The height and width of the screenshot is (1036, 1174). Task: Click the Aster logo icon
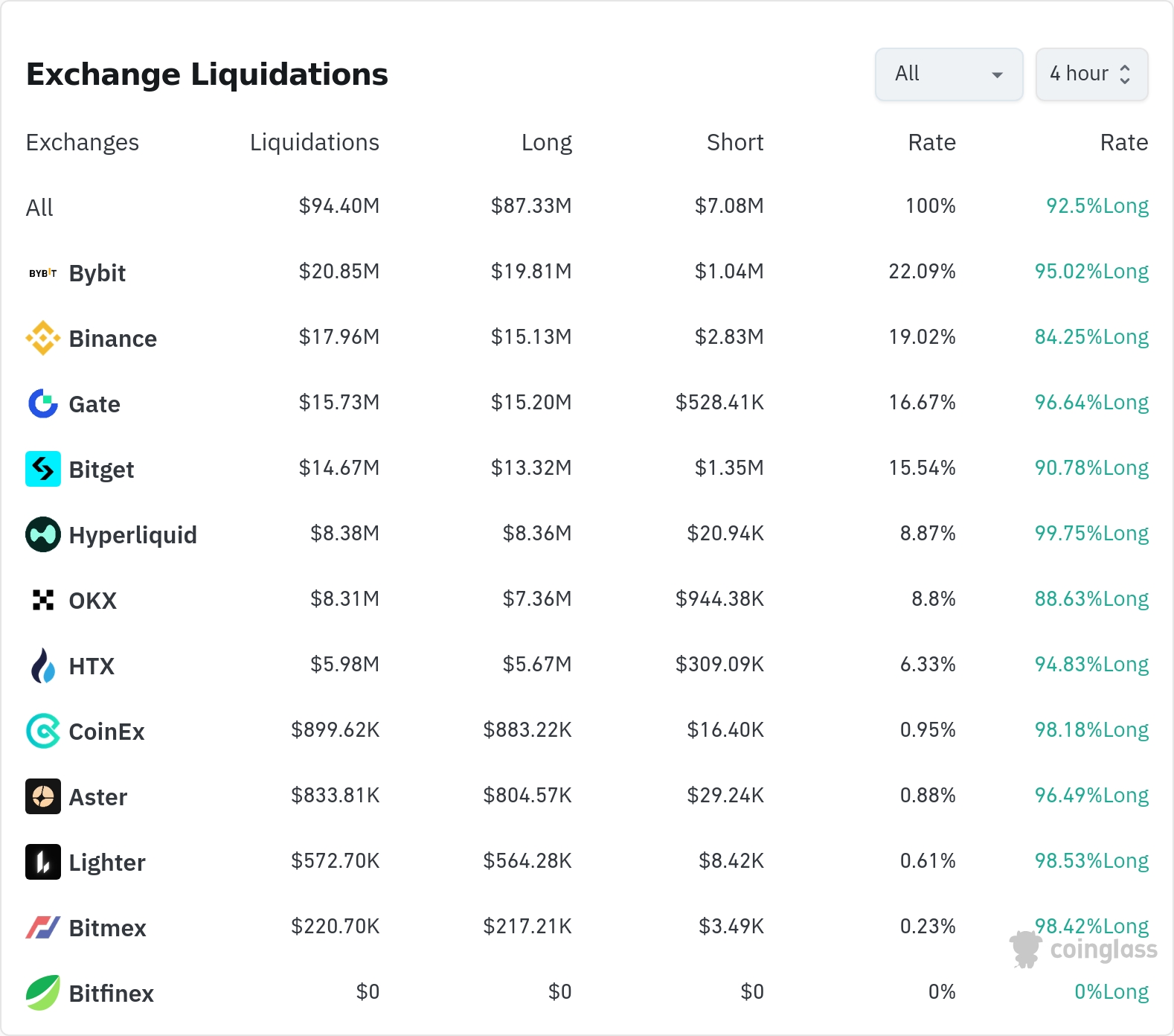(43, 796)
